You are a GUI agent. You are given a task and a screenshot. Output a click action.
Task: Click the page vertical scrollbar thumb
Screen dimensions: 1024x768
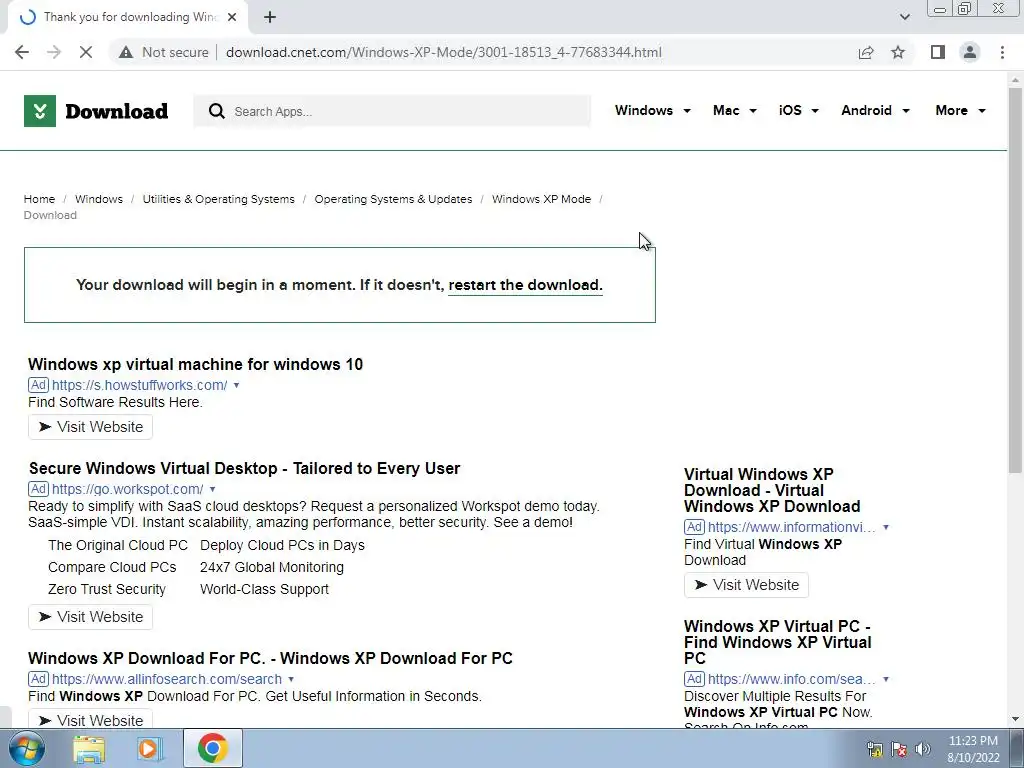(x=1015, y=281)
